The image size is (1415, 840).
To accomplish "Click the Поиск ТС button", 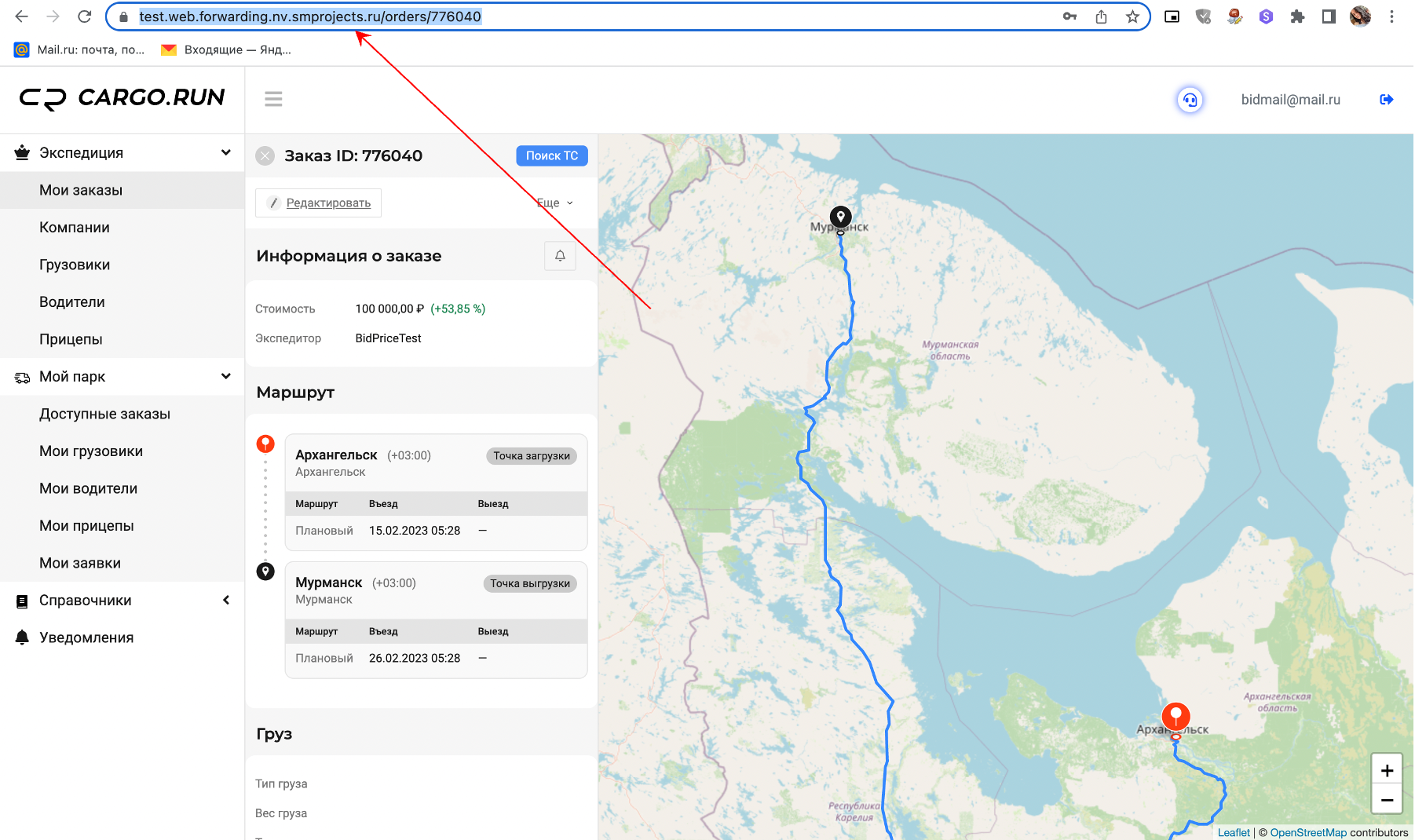I will point(551,155).
